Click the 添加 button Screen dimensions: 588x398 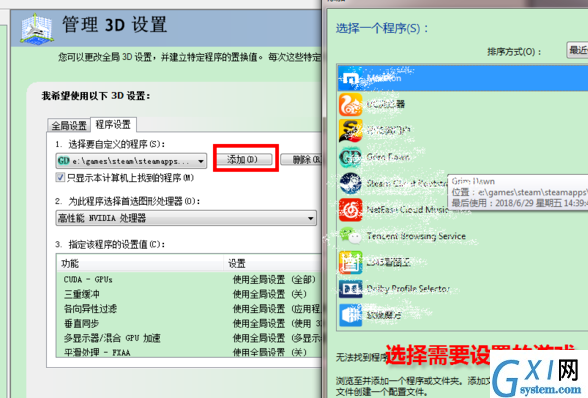point(244,159)
